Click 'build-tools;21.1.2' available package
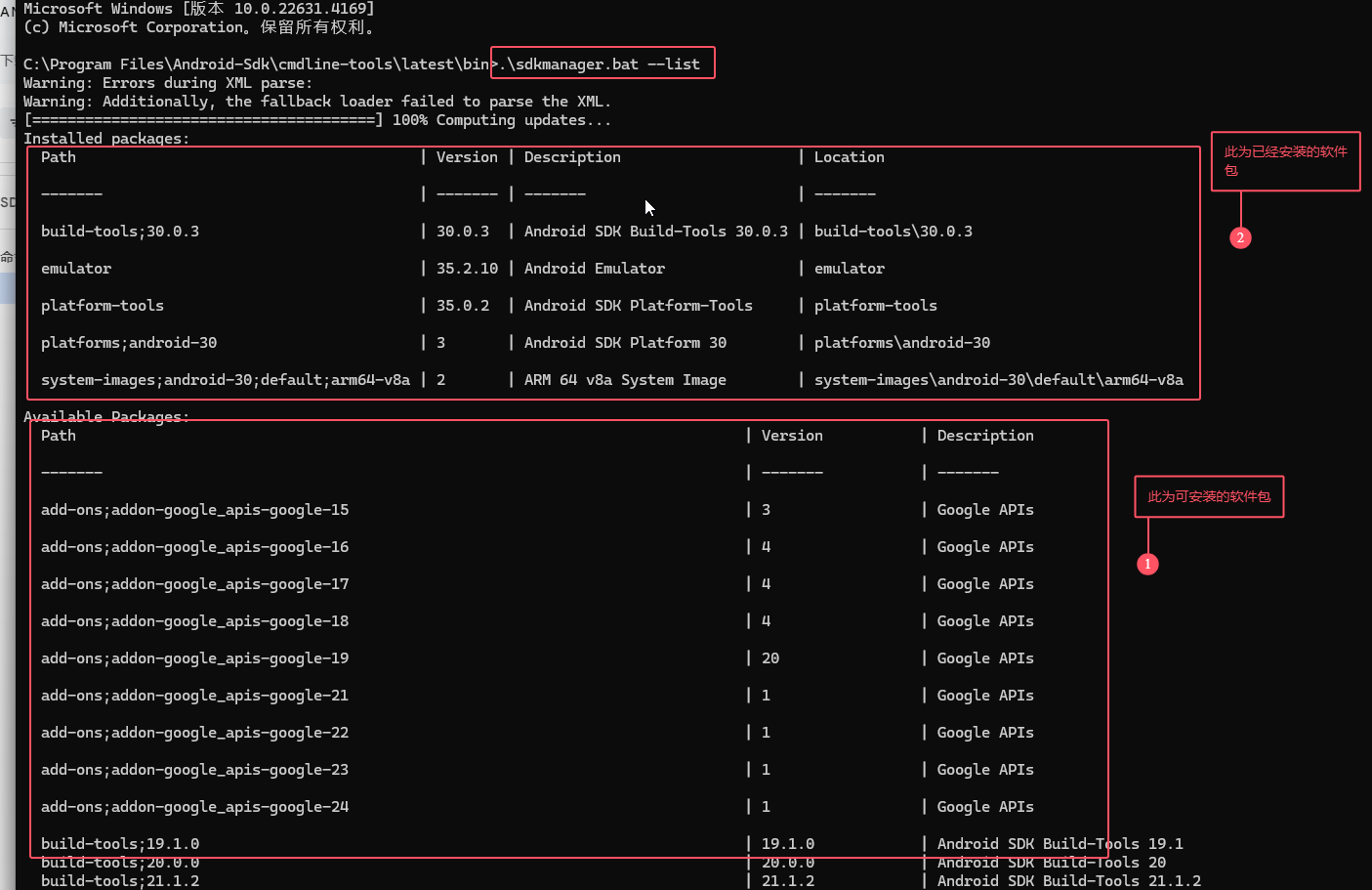The image size is (1372, 890). [x=120, y=881]
